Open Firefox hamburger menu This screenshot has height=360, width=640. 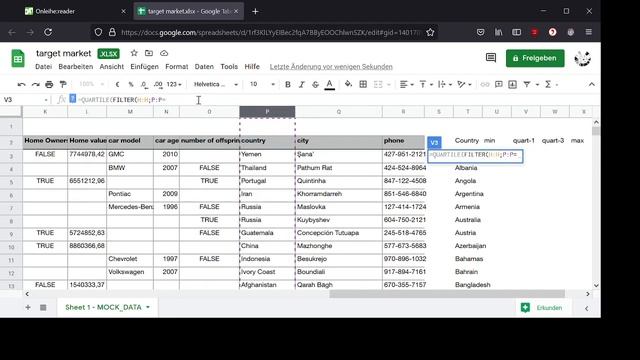pos(588,32)
